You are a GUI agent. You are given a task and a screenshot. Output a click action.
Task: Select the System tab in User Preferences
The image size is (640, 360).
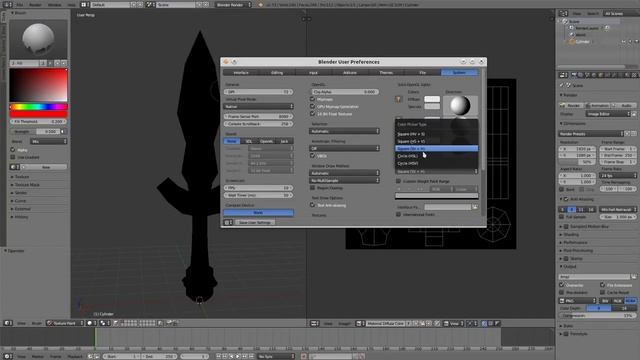(x=459, y=73)
